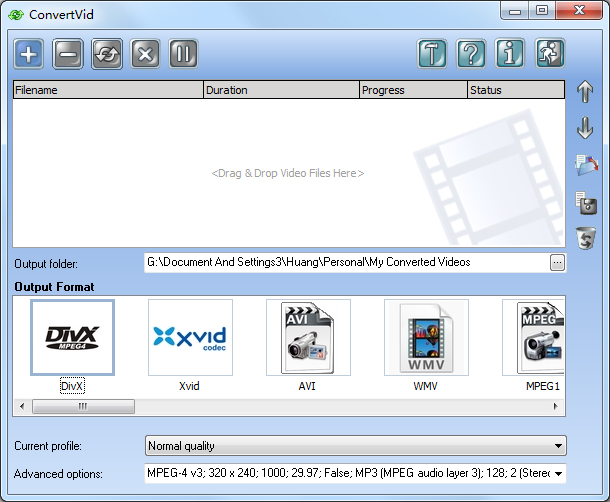Browse output folder with the ellipsis button

[557, 262]
